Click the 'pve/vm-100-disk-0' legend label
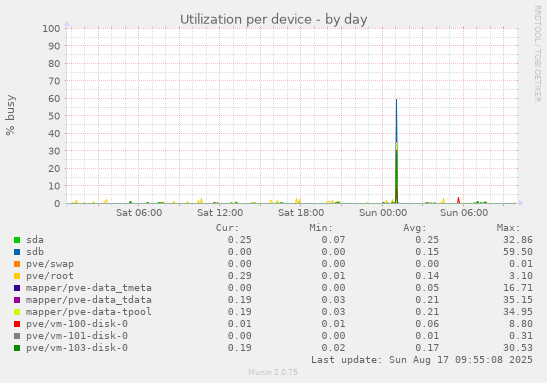The image size is (547, 383). [77, 324]
